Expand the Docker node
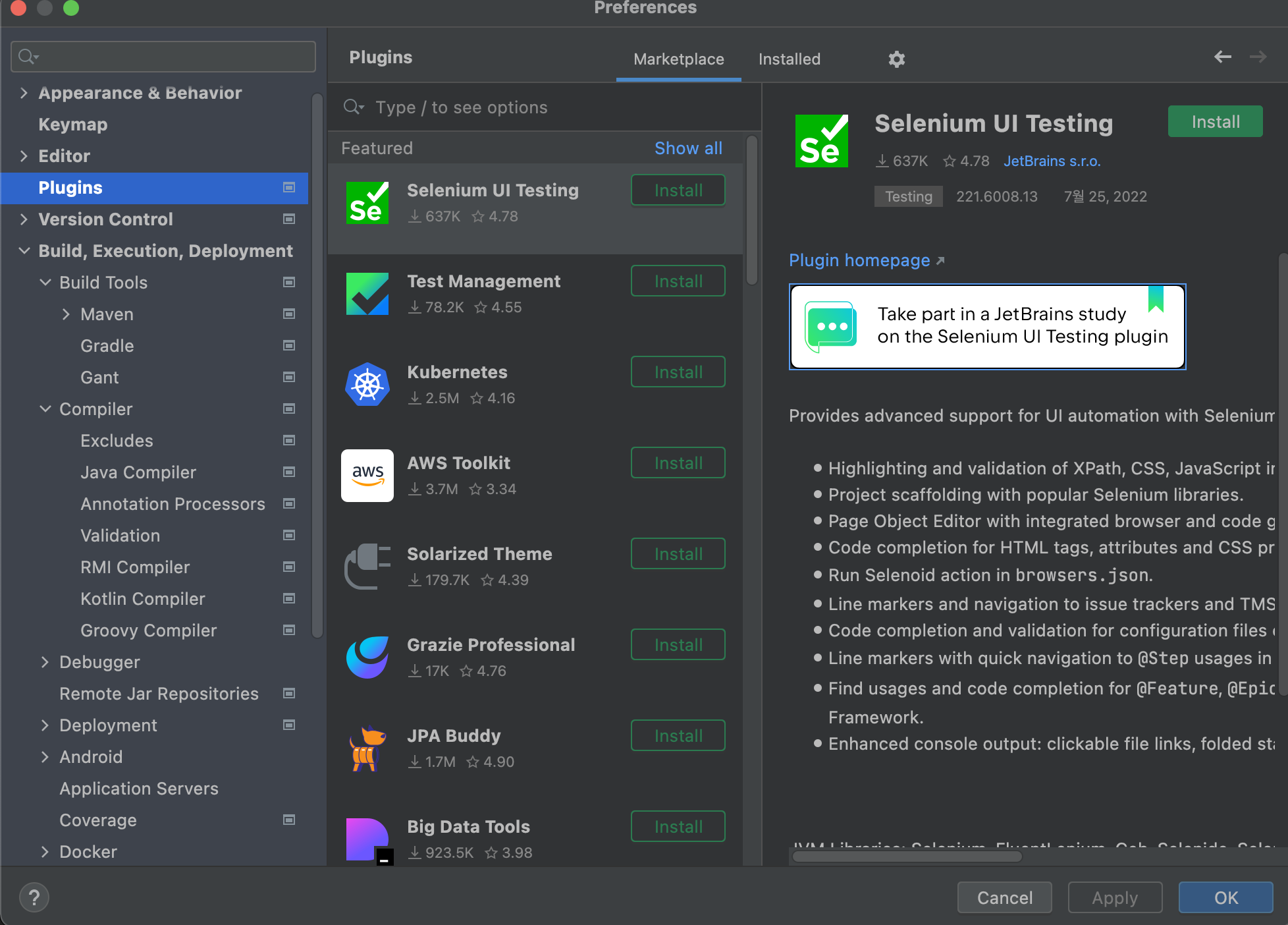 pos(45,852)
